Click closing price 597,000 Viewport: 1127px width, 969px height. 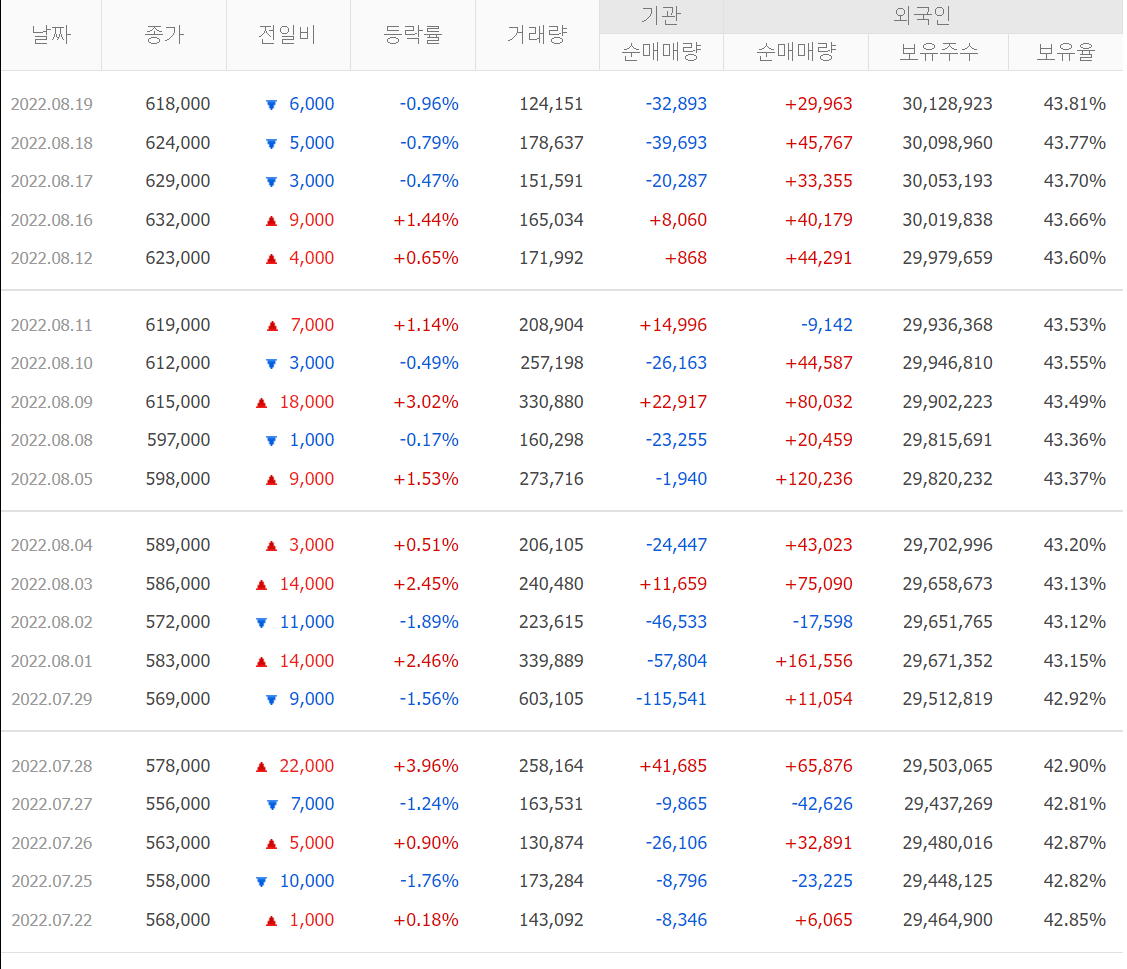click(178, 440)
